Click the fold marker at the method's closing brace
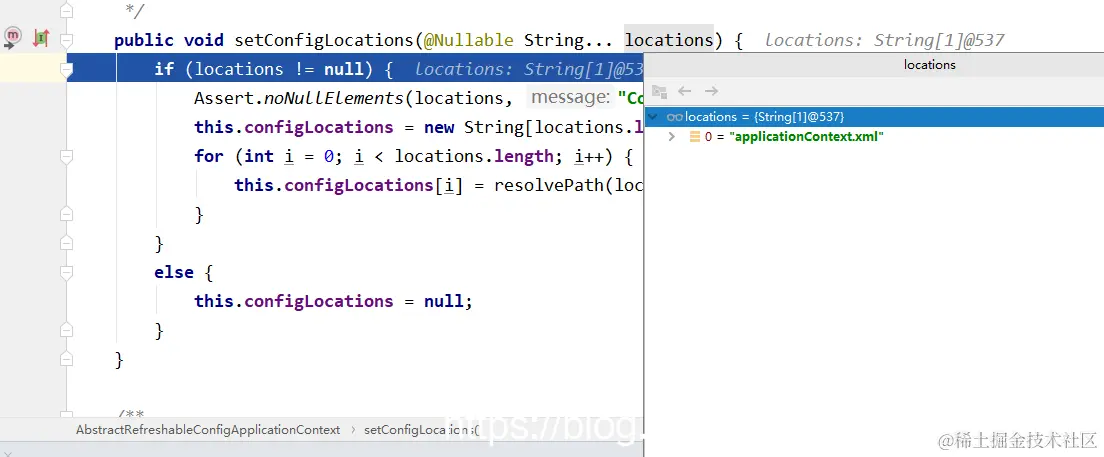 (x=66, y=359)
